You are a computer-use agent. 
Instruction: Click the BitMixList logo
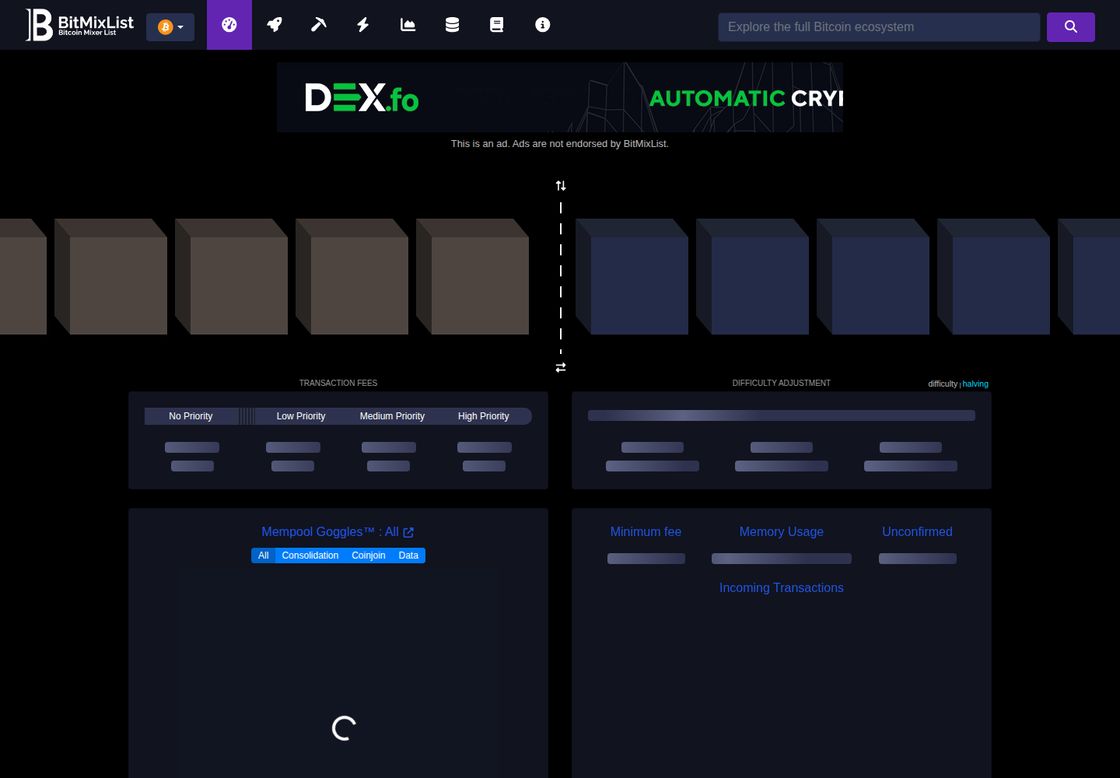[79, 25]
